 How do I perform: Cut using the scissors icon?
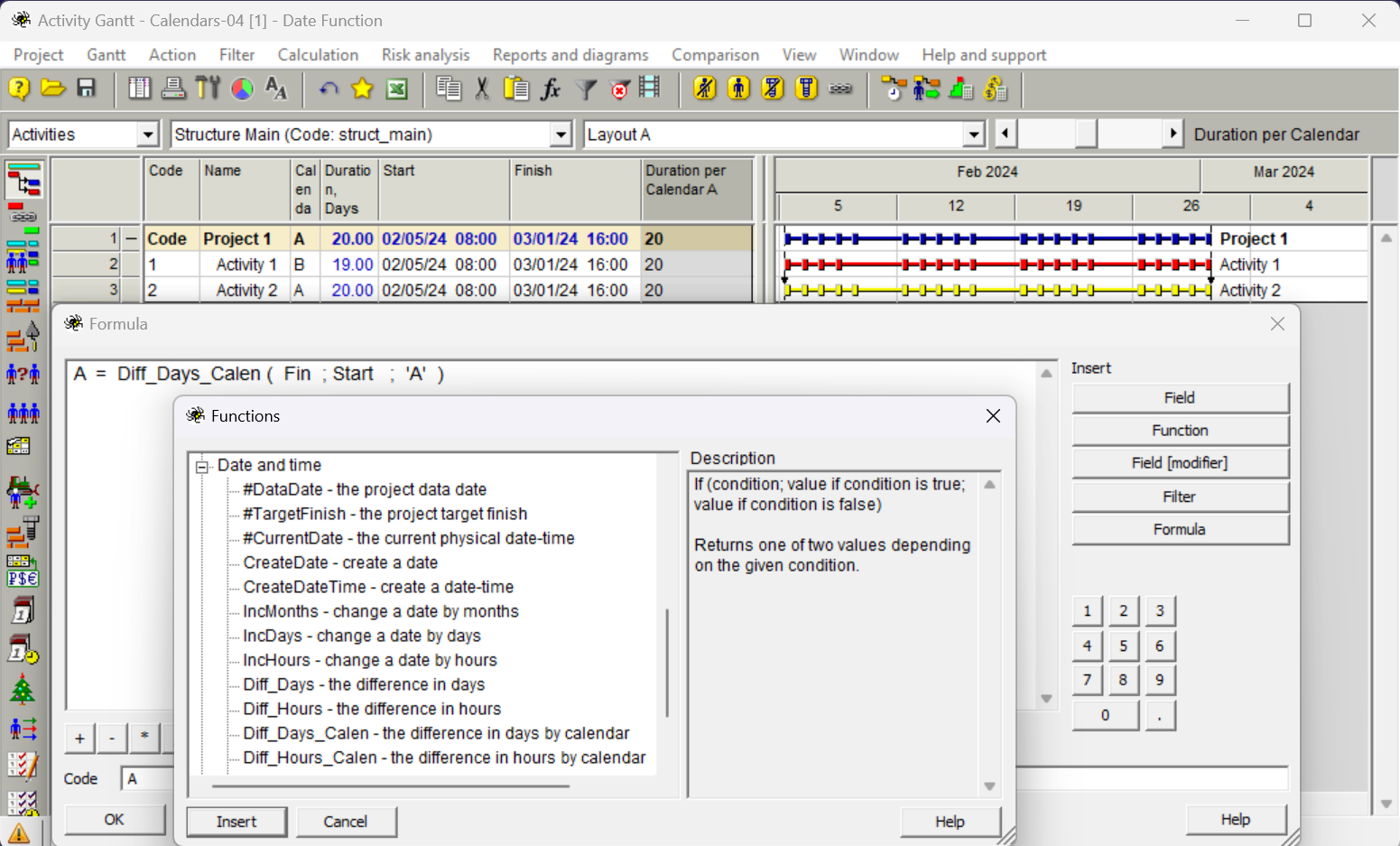point(482,88)
